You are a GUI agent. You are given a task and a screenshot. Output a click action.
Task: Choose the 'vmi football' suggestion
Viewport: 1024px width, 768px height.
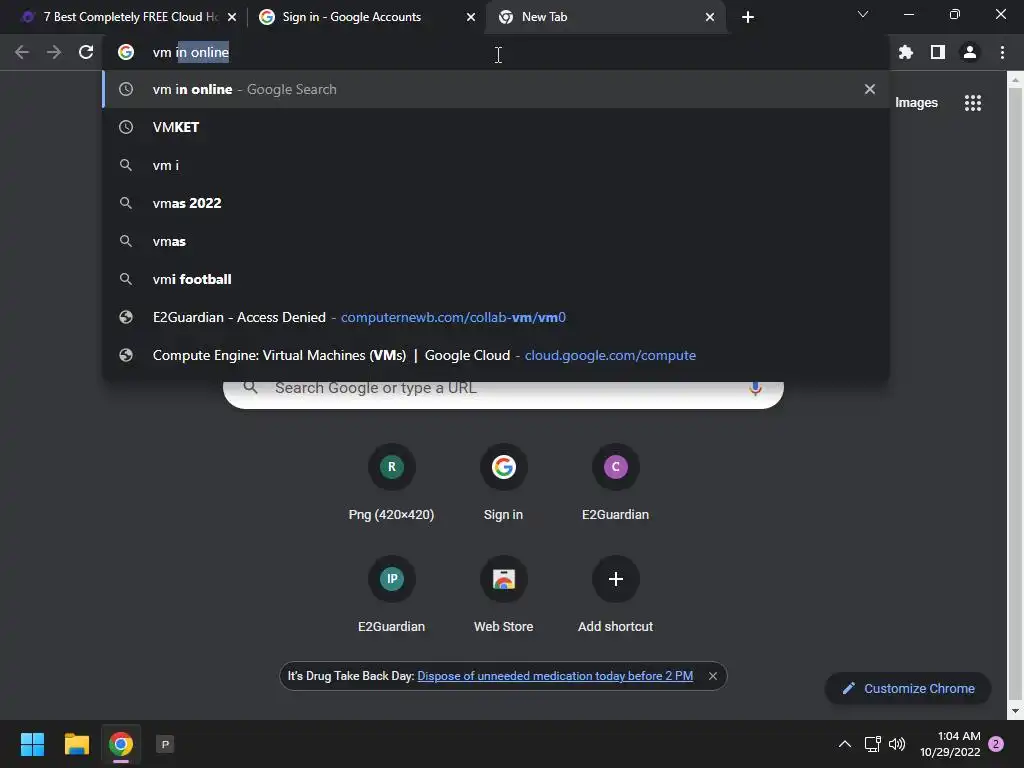tap(496, 279)
